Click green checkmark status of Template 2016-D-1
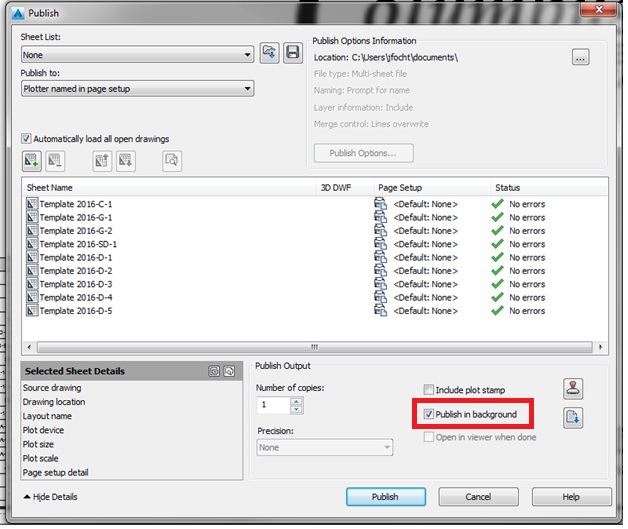This screenshot has height=529, width=628. (497, 257)
